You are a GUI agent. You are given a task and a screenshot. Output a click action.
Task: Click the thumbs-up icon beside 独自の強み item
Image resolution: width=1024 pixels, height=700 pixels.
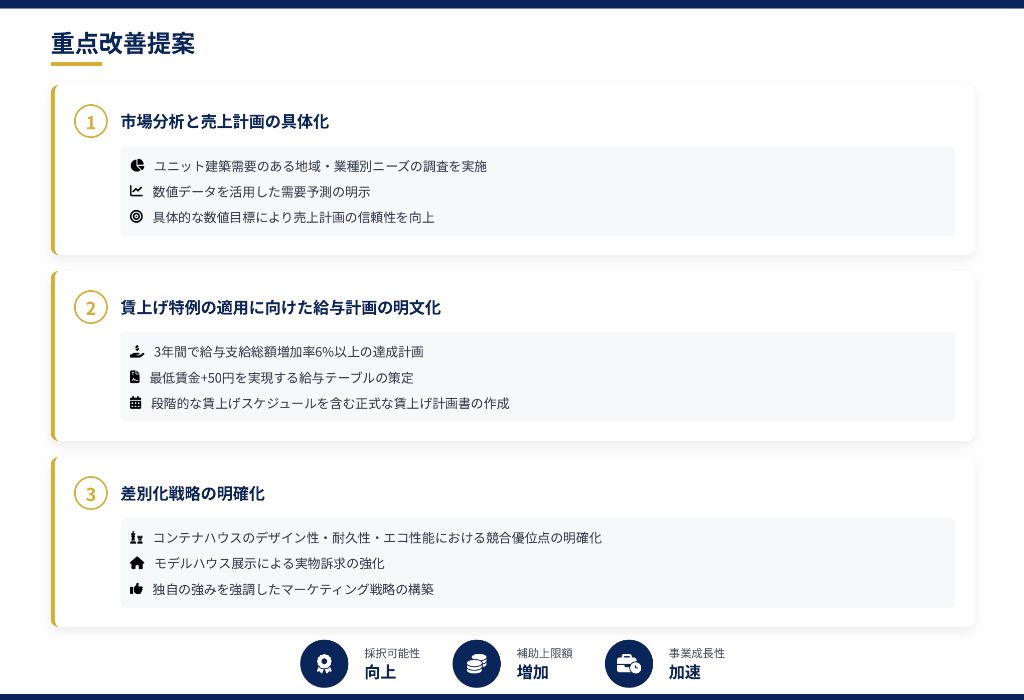(x=137, y=589)
